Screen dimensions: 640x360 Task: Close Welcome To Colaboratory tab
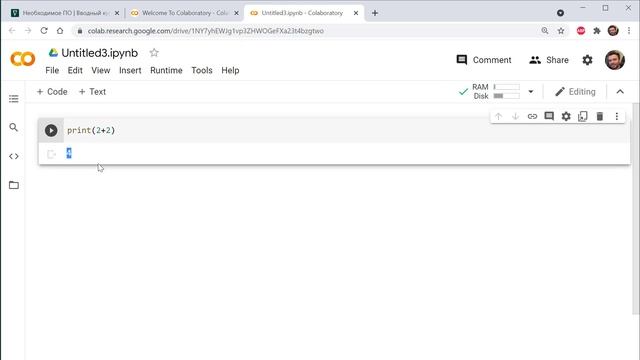tap(236, 13)
